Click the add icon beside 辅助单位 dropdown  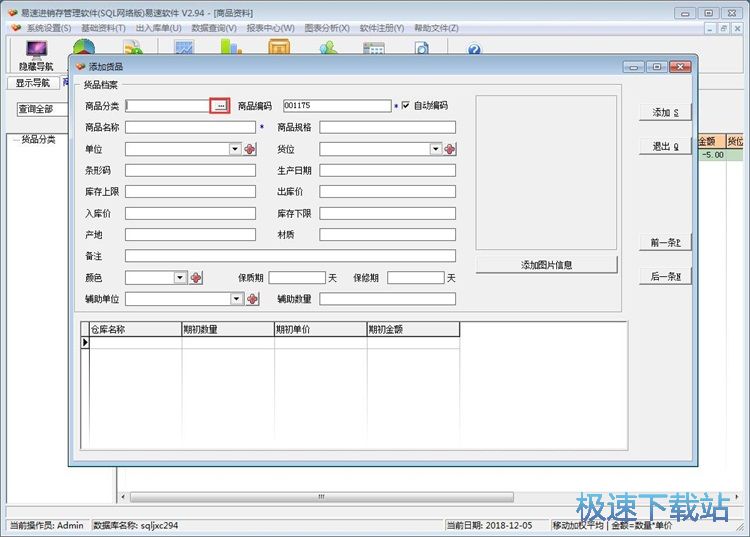[x=252, y=299]
